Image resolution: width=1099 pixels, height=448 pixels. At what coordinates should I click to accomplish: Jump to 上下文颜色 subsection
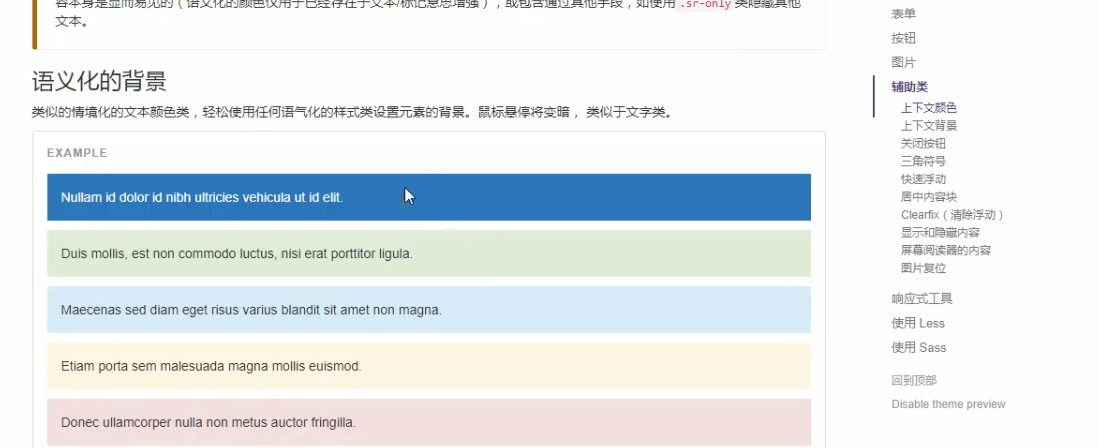929,108
